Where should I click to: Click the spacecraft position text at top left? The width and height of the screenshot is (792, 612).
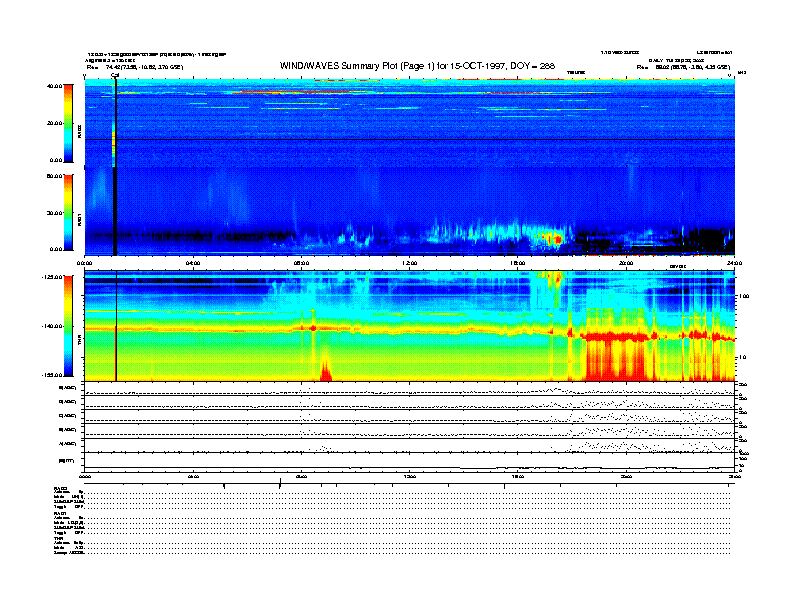pyautogui.click(x=134, y=67)
